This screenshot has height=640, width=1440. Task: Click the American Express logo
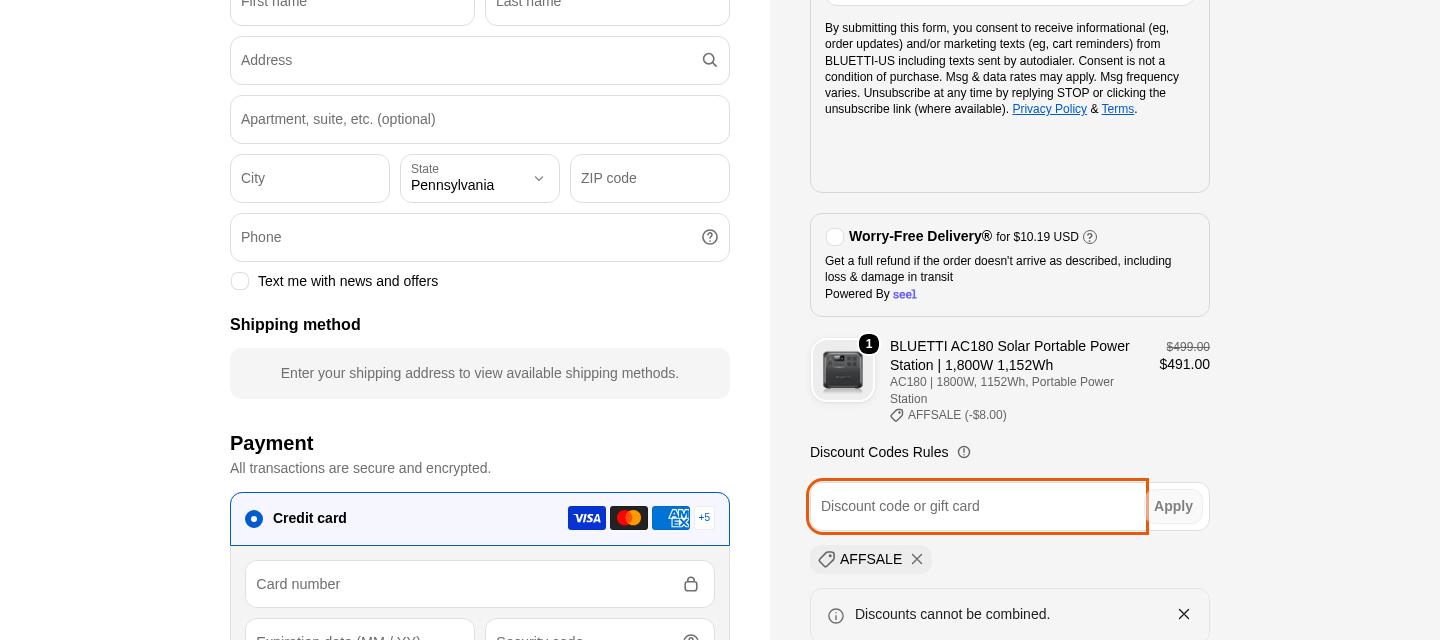pyautogui.click(x=671, y=518)
